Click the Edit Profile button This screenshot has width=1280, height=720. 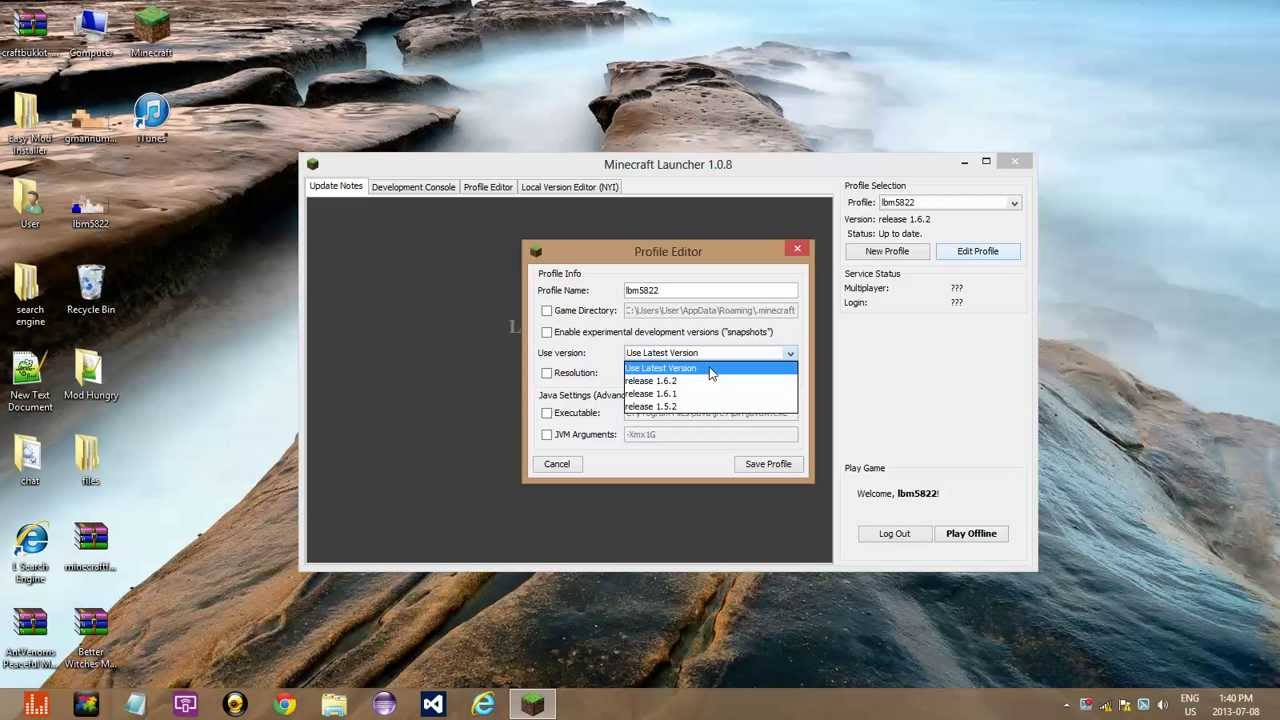978,251
